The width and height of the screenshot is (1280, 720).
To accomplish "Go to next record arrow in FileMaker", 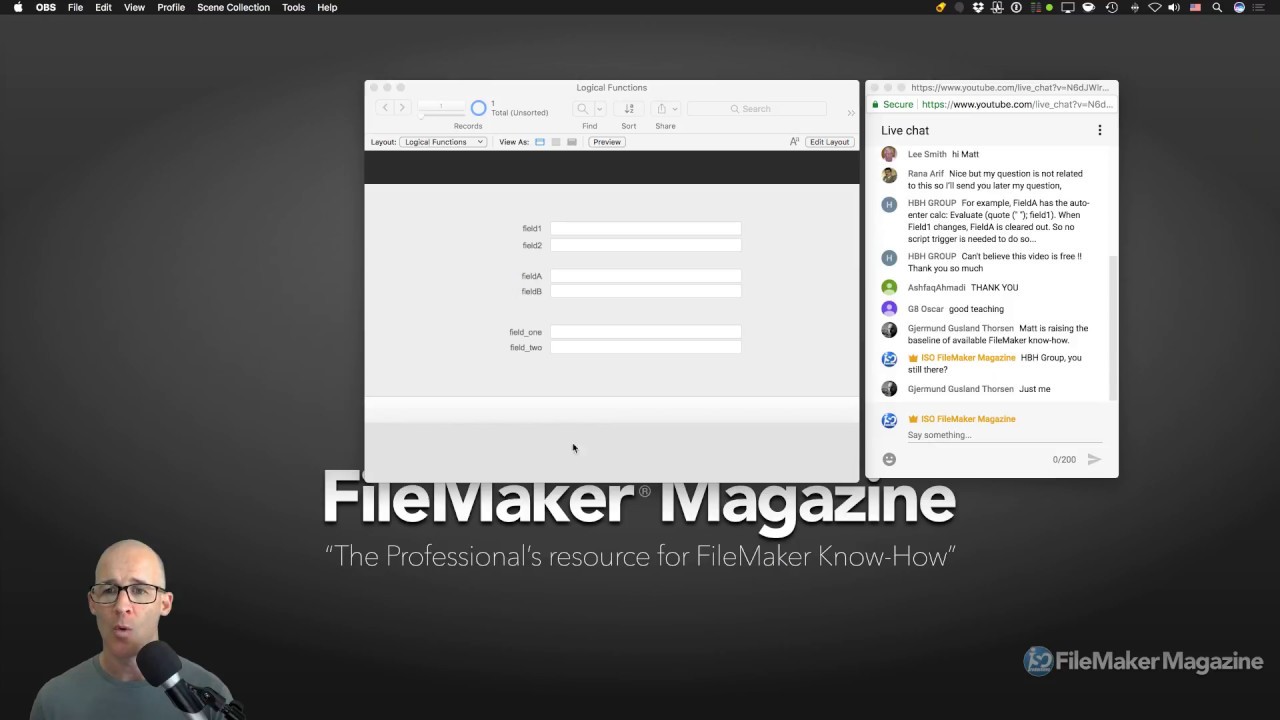I will (x=402, y=108).
